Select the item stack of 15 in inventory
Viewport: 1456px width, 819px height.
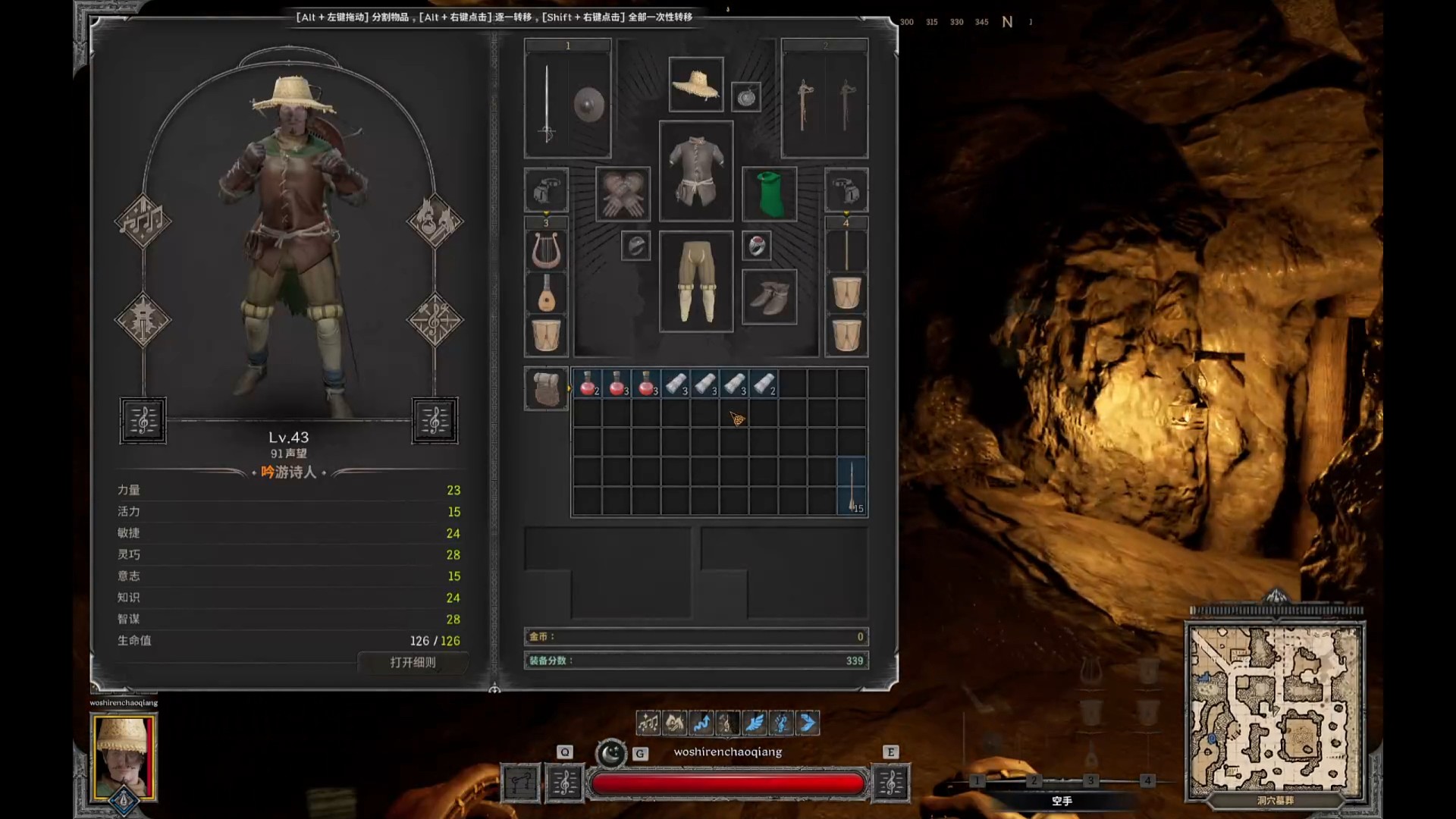tap(852, 486)
